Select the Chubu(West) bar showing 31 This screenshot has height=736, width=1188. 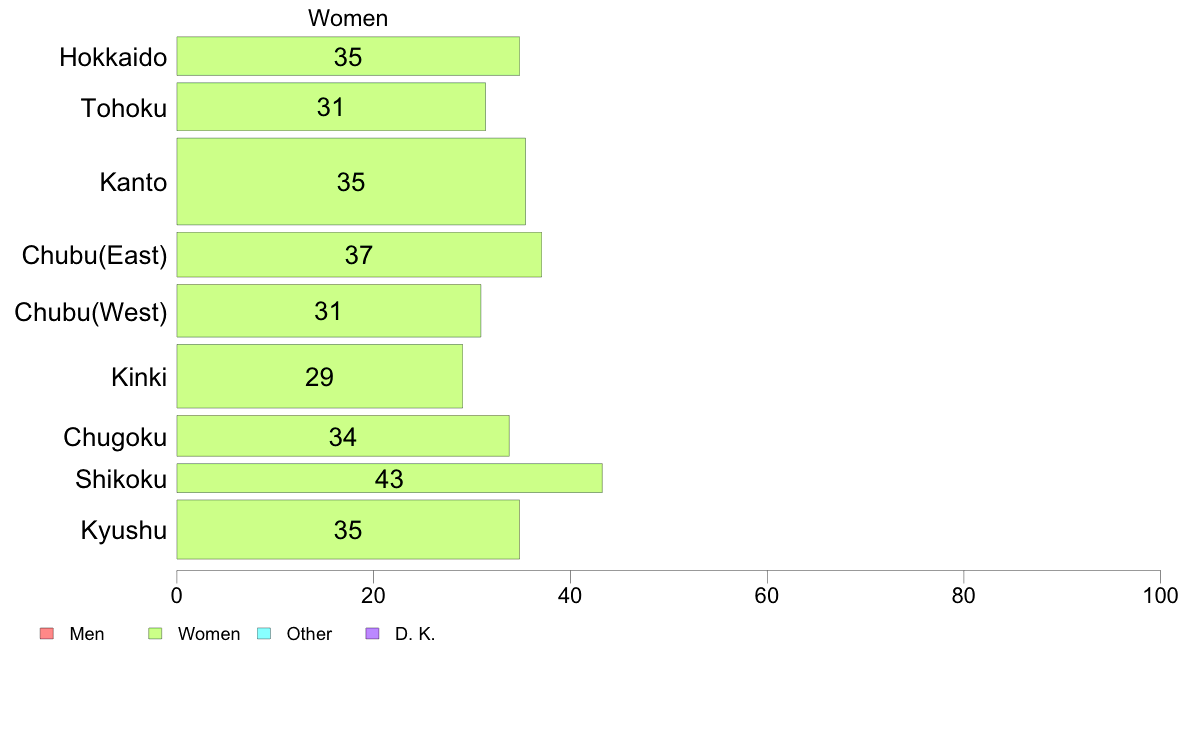329,311
